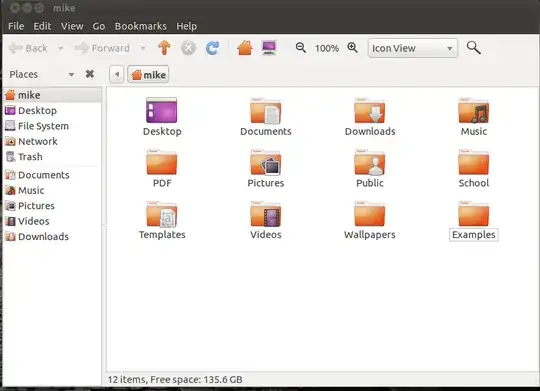Image resolution: width=540 pixels, height=391 pixels.
Task: Click the Back button
Action: 28,48
